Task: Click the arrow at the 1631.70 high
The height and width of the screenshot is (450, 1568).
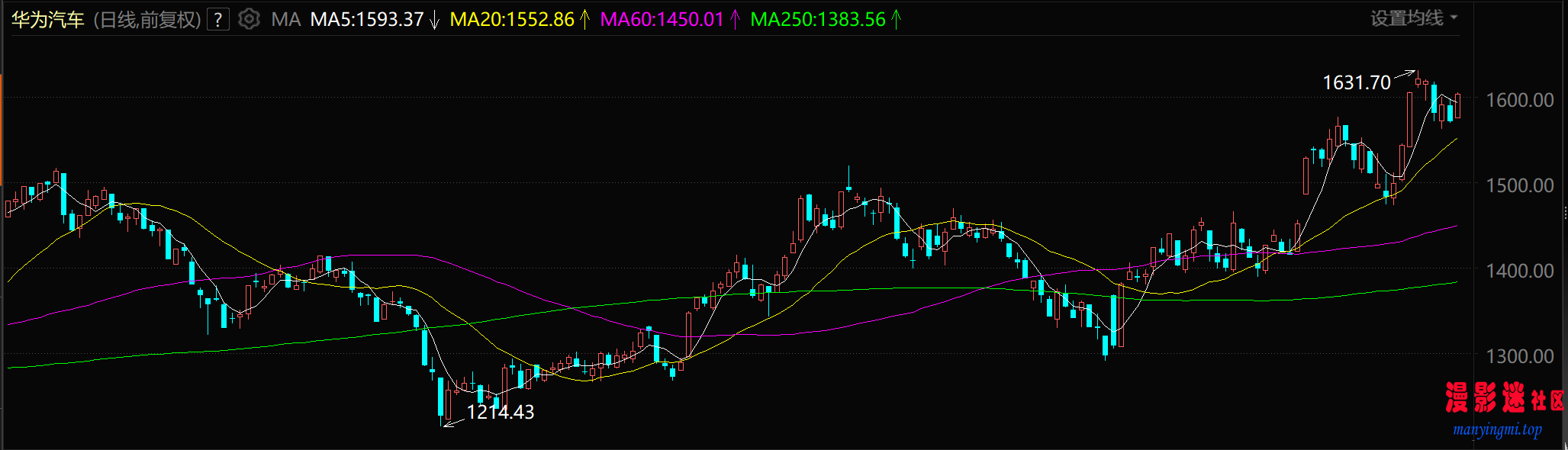Action: [x=1405, y=76]
